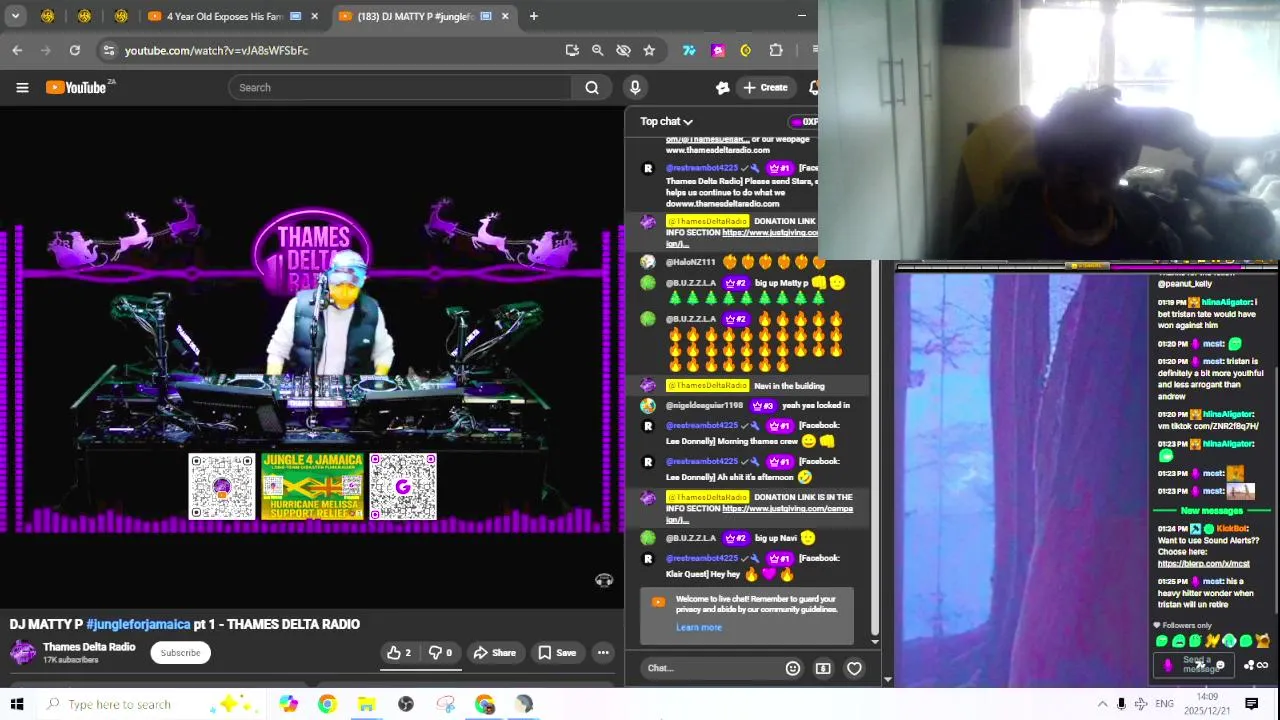Click Learn more in chat welcome notice

click(698, 628)
